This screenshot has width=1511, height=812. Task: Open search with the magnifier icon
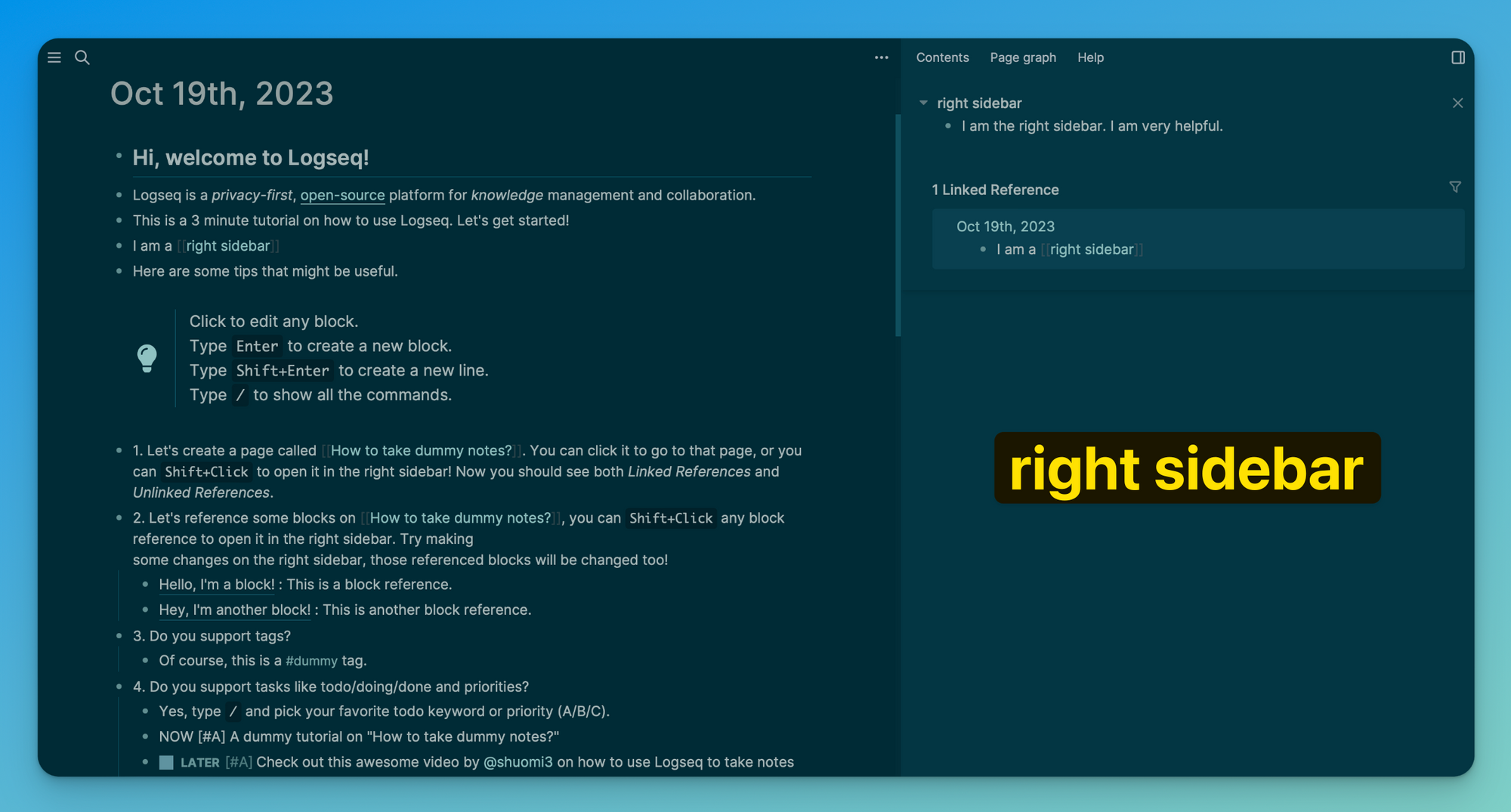(82, 57)
